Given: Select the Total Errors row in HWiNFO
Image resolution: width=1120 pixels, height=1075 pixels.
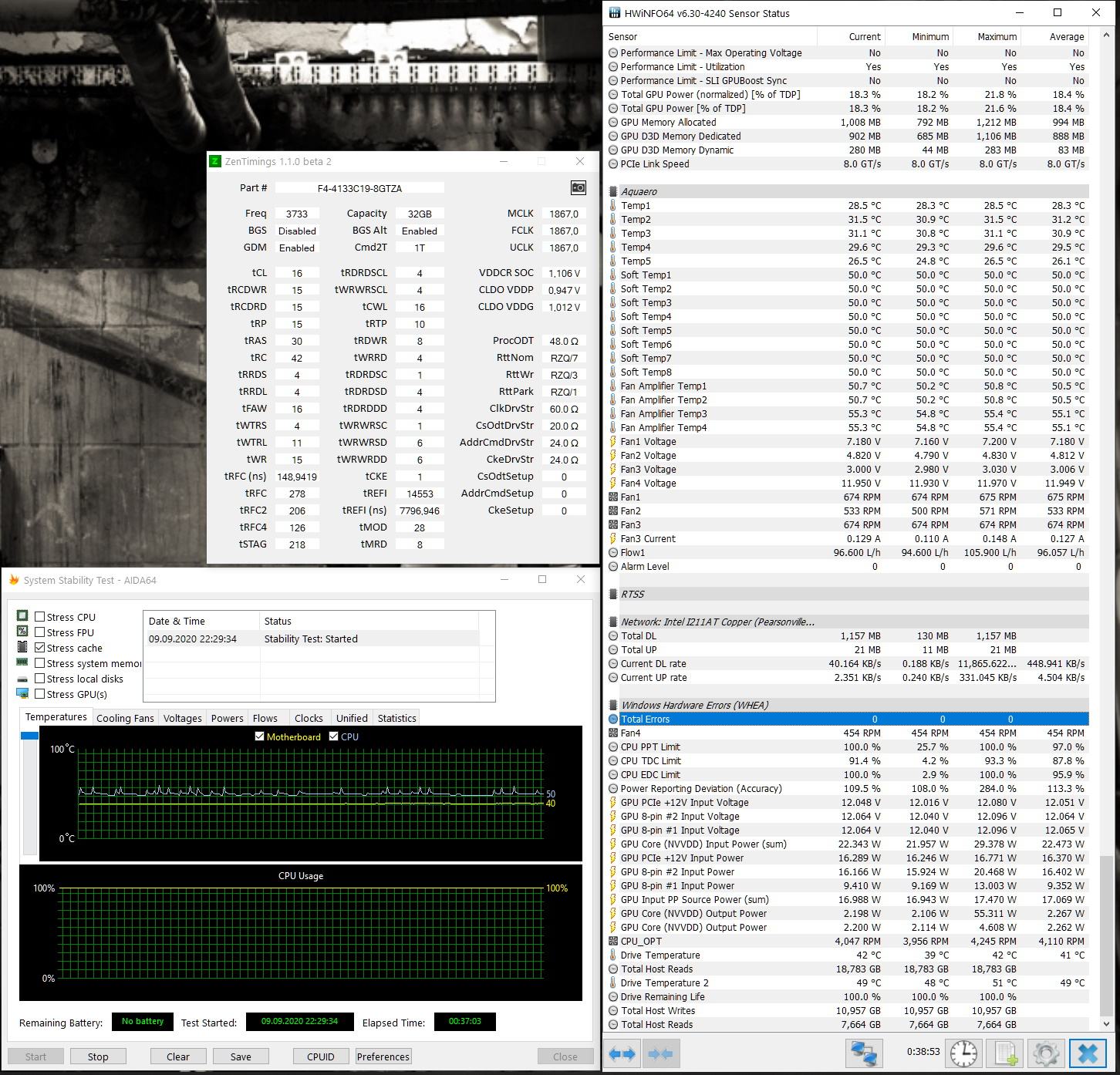Looking at the screenshot, I should point(848,719).
